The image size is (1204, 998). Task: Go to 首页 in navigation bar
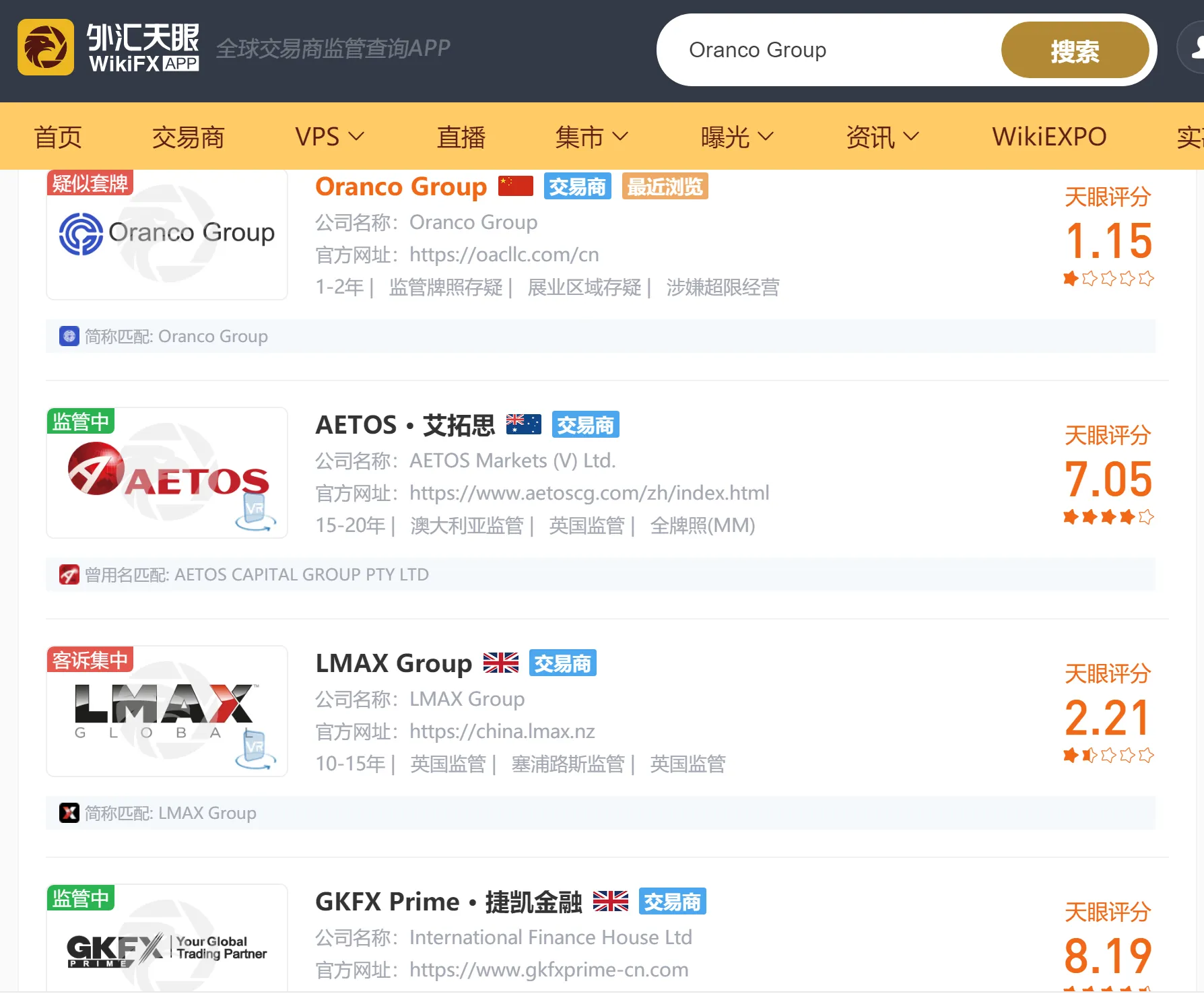click(x=58, y=137)
